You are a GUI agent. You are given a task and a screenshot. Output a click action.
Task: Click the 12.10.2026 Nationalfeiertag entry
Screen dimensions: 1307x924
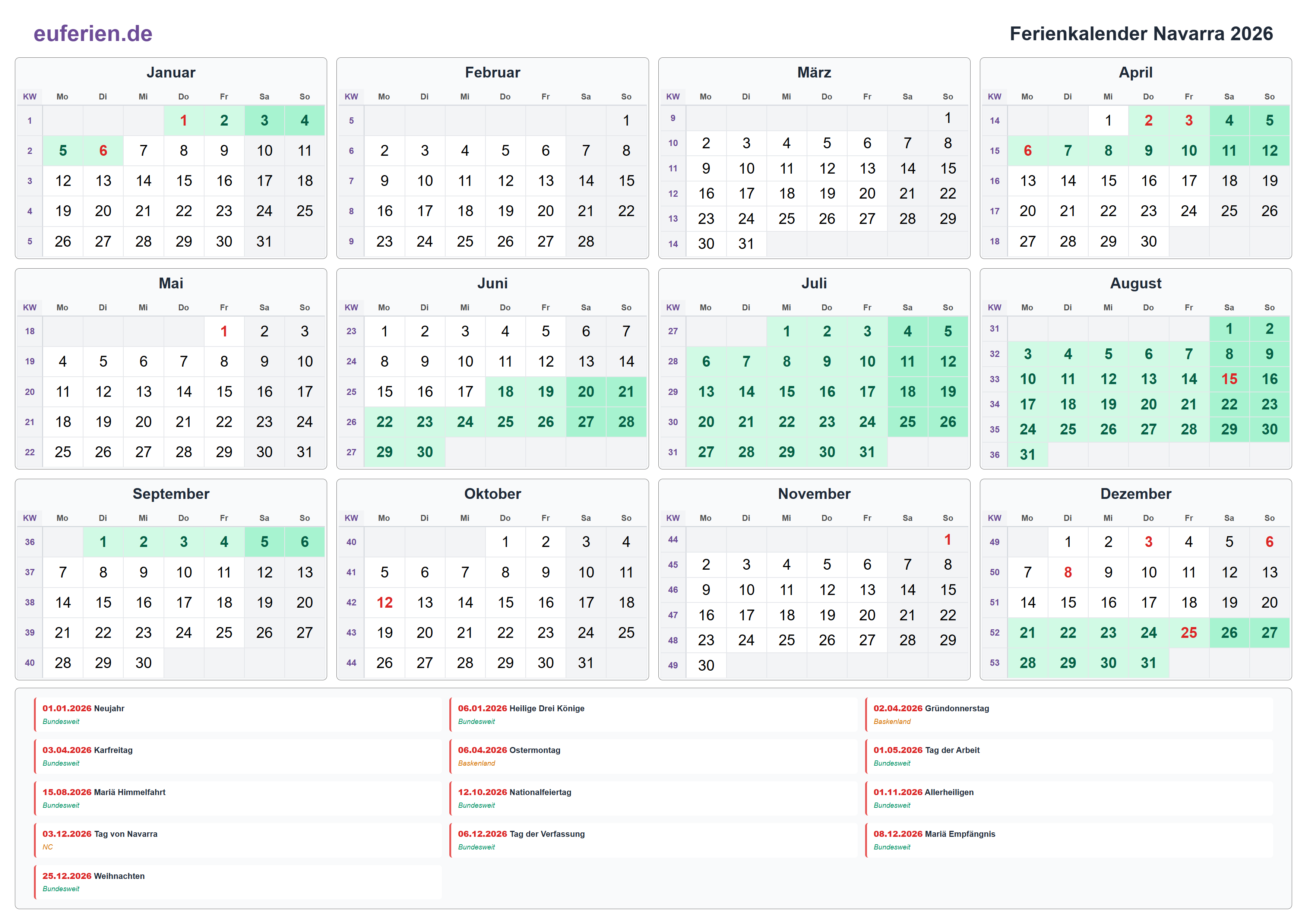coord(653,798)
